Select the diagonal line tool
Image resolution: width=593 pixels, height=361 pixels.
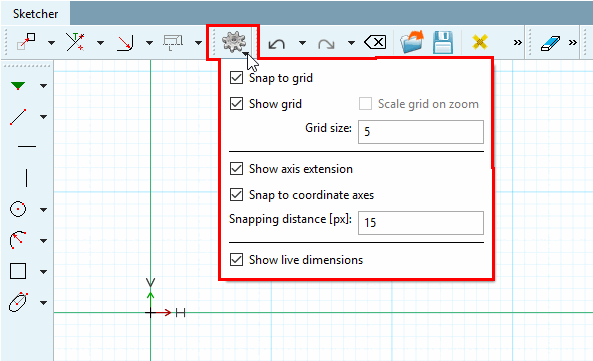point(18,117)
